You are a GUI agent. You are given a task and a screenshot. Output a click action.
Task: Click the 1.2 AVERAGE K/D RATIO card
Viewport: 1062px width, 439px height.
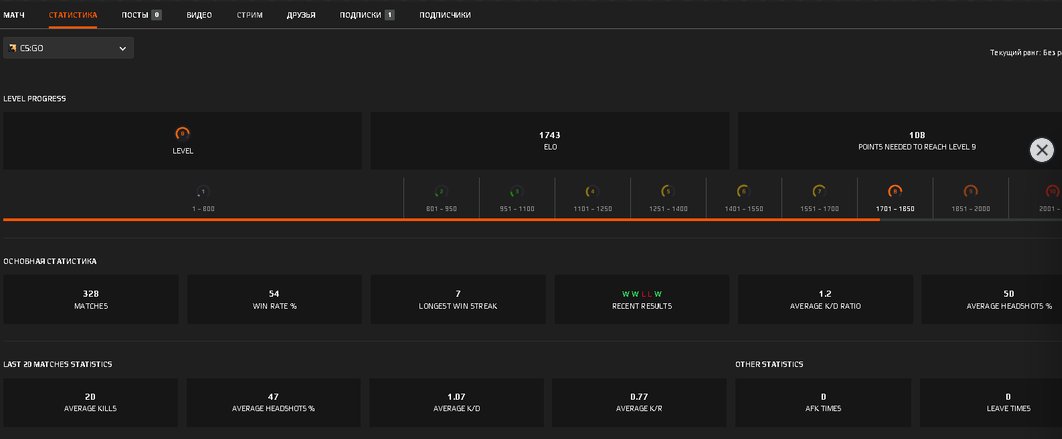coord(825,299)
